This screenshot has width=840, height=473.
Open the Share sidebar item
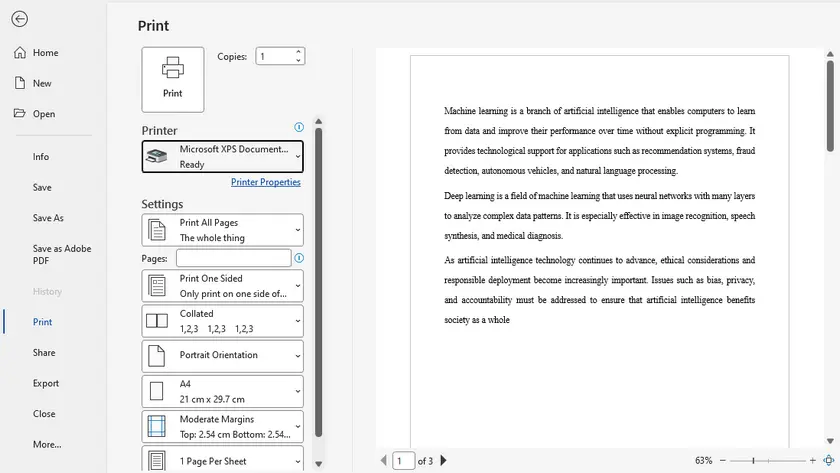click(x=44, y=352)
